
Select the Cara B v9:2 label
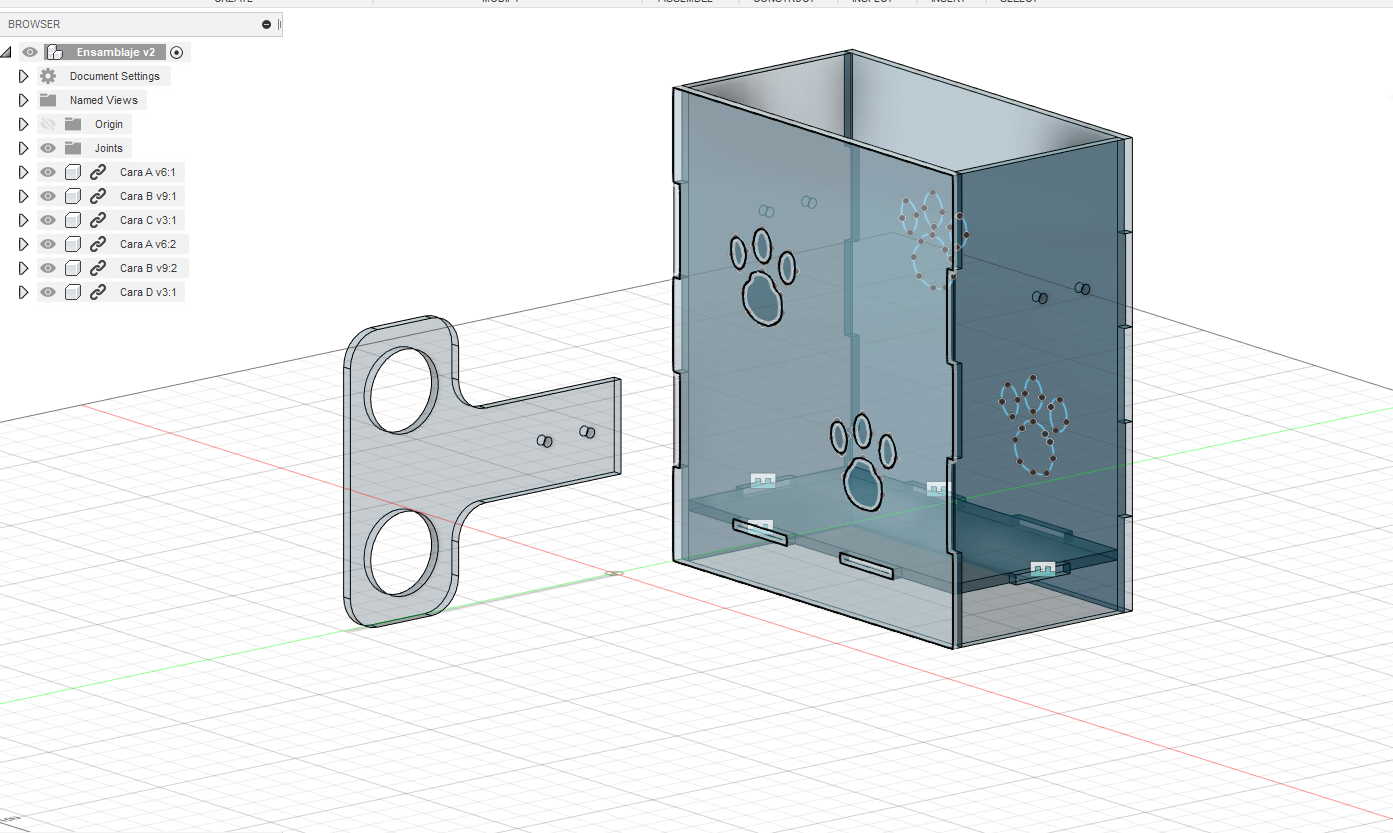148,268
